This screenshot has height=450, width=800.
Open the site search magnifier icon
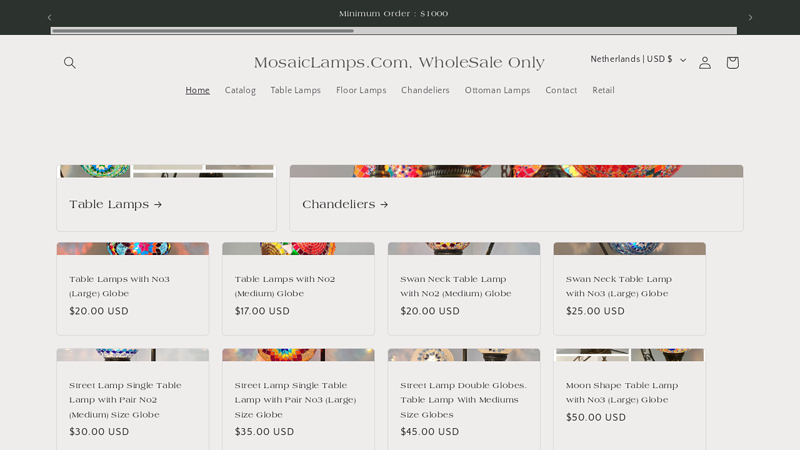pos(70,62)
